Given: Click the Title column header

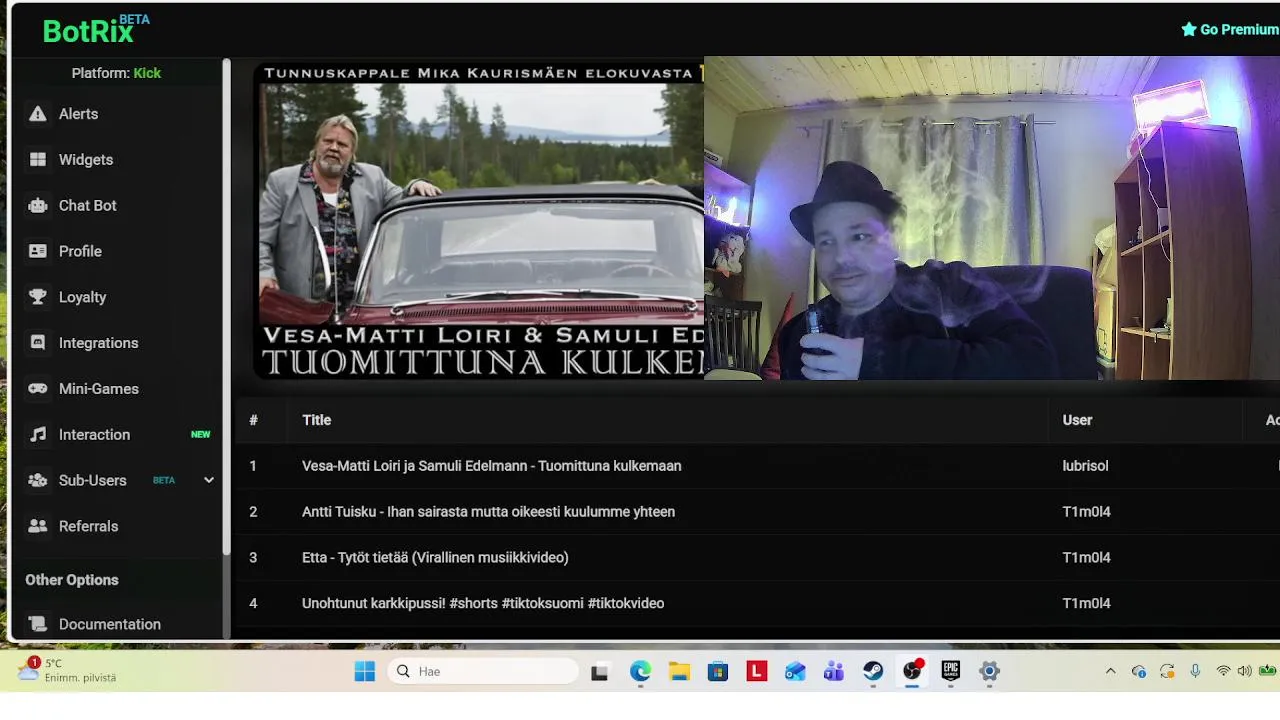Looking at the screenshot, I should click(316, 420).
